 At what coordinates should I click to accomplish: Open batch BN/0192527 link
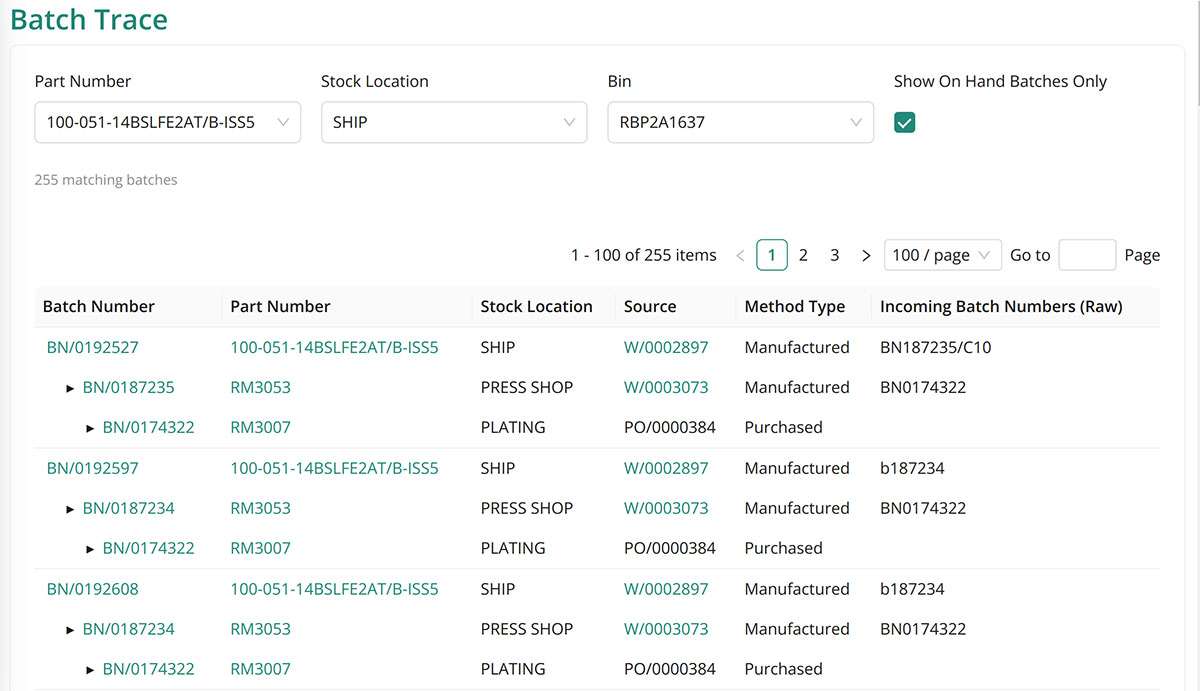pyautogui.click(x=92, y=348)
